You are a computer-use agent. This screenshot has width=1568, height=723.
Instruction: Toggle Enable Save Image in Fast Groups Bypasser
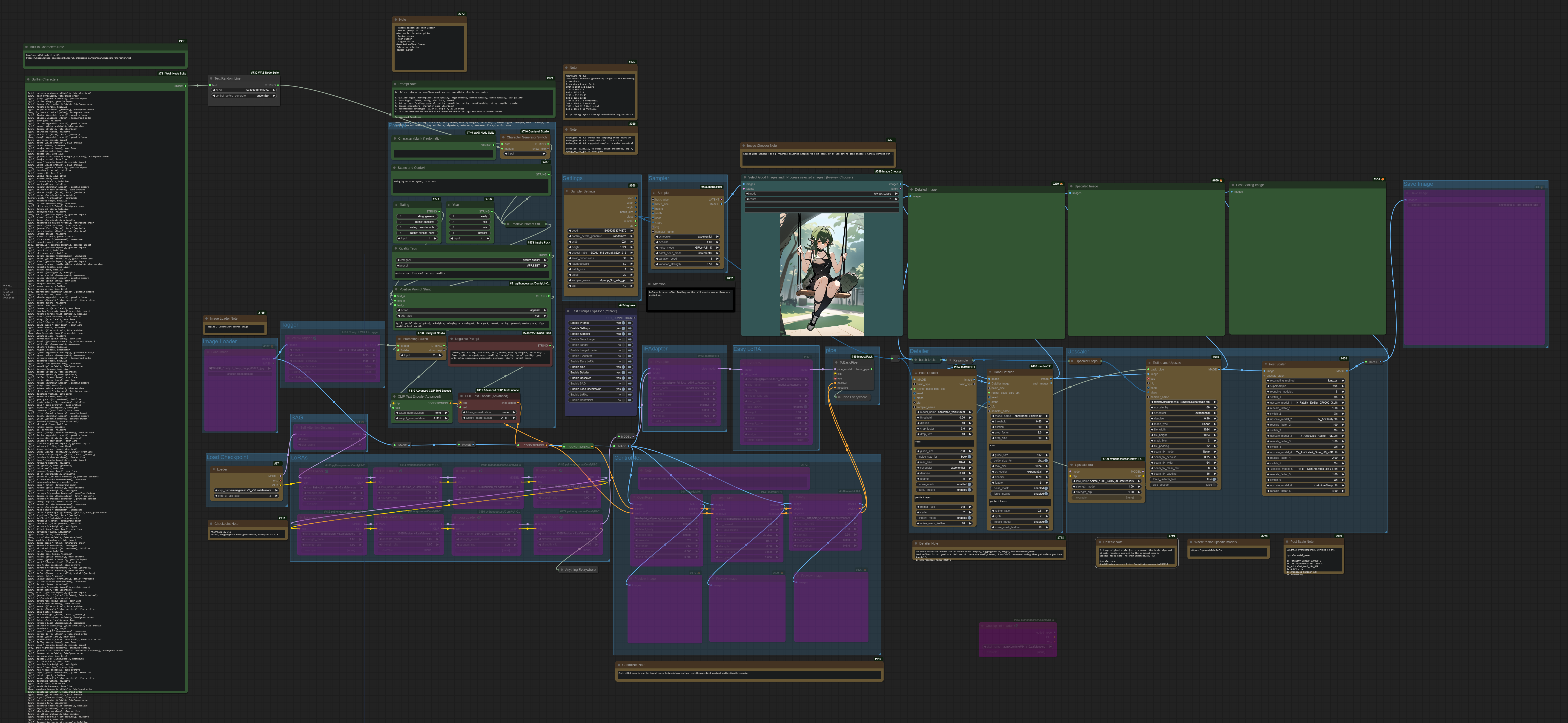[623, 339]
